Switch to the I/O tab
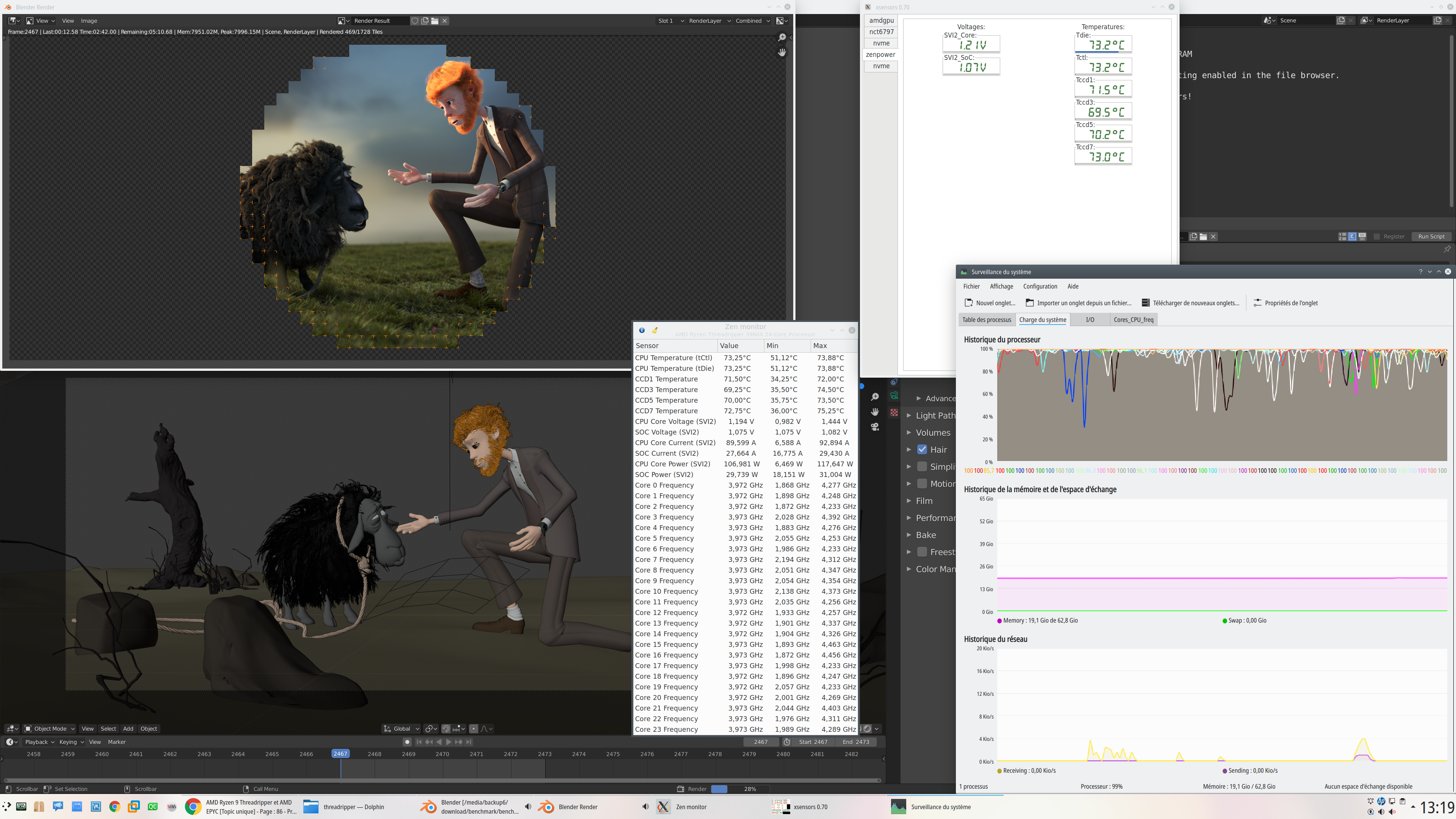1456x819 pixels. click(x=1090, y=320)
